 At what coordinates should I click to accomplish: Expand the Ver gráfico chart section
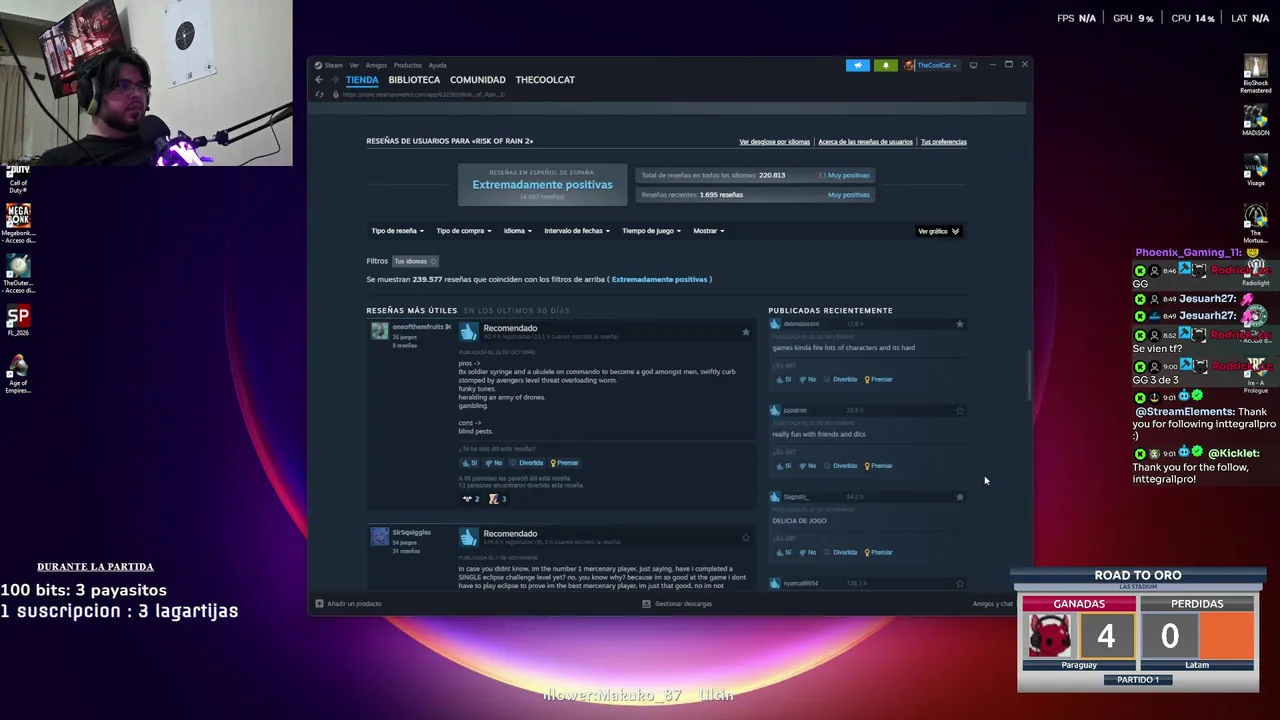tap(939, 231)
